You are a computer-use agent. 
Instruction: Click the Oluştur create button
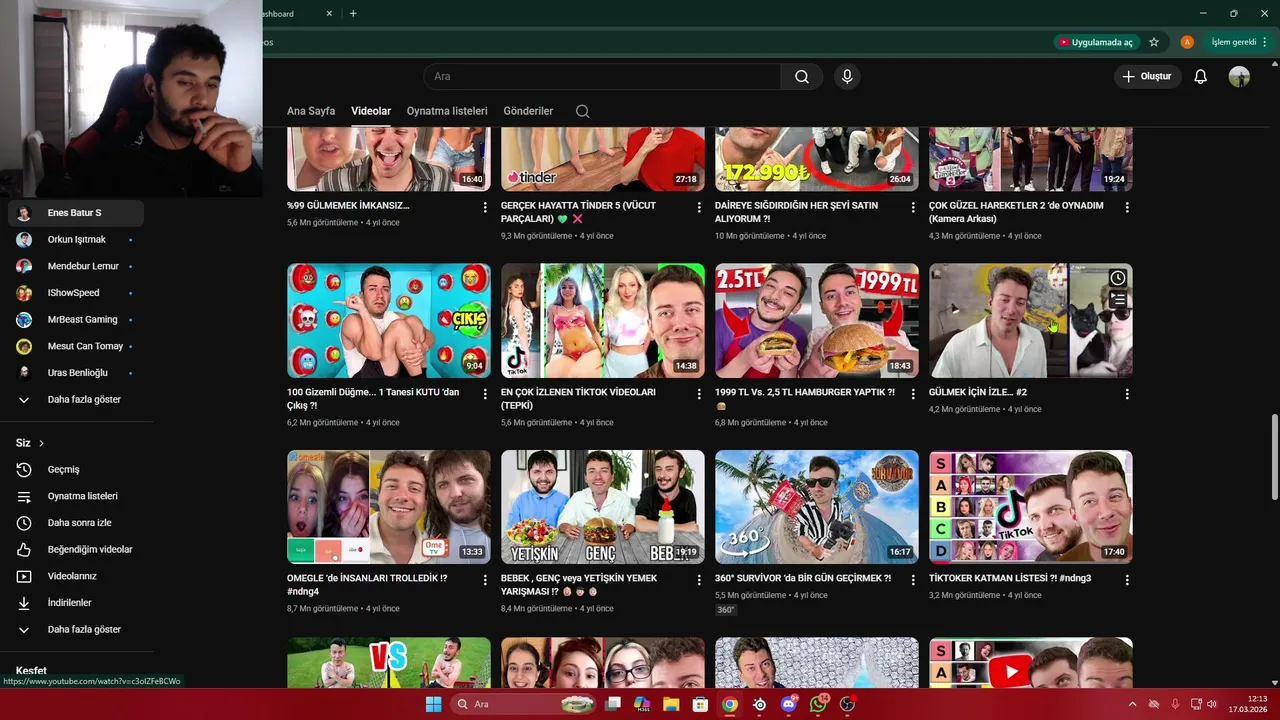(x=1147, y=77)
